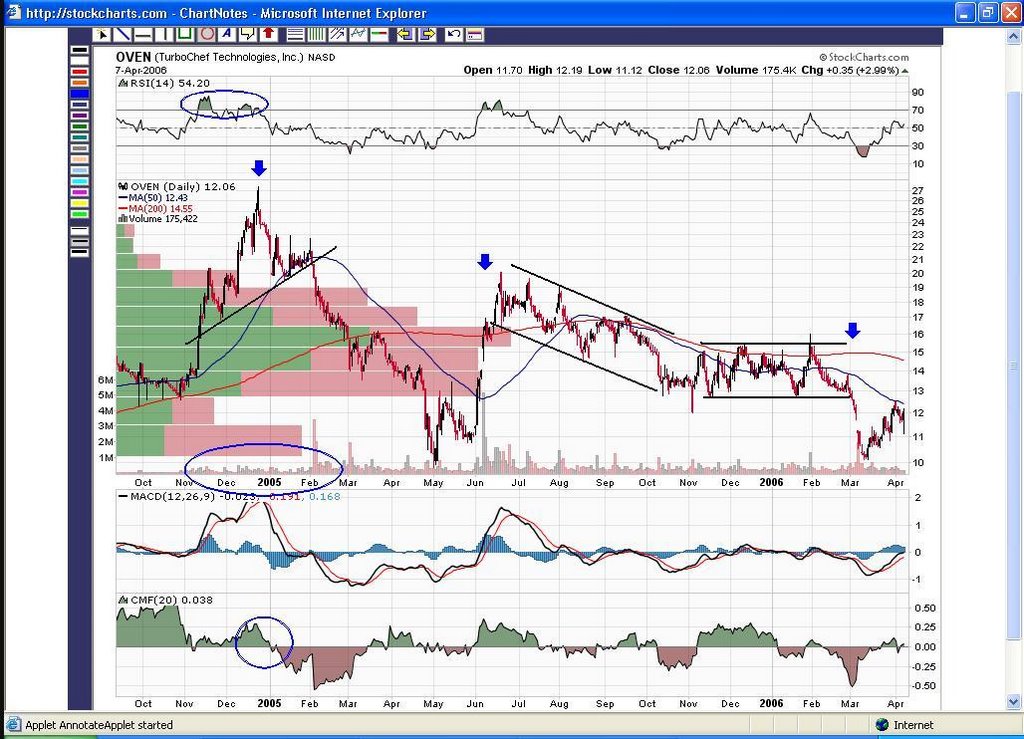
Task: Select the green rectangle shape tool
Action: [185, 34]
